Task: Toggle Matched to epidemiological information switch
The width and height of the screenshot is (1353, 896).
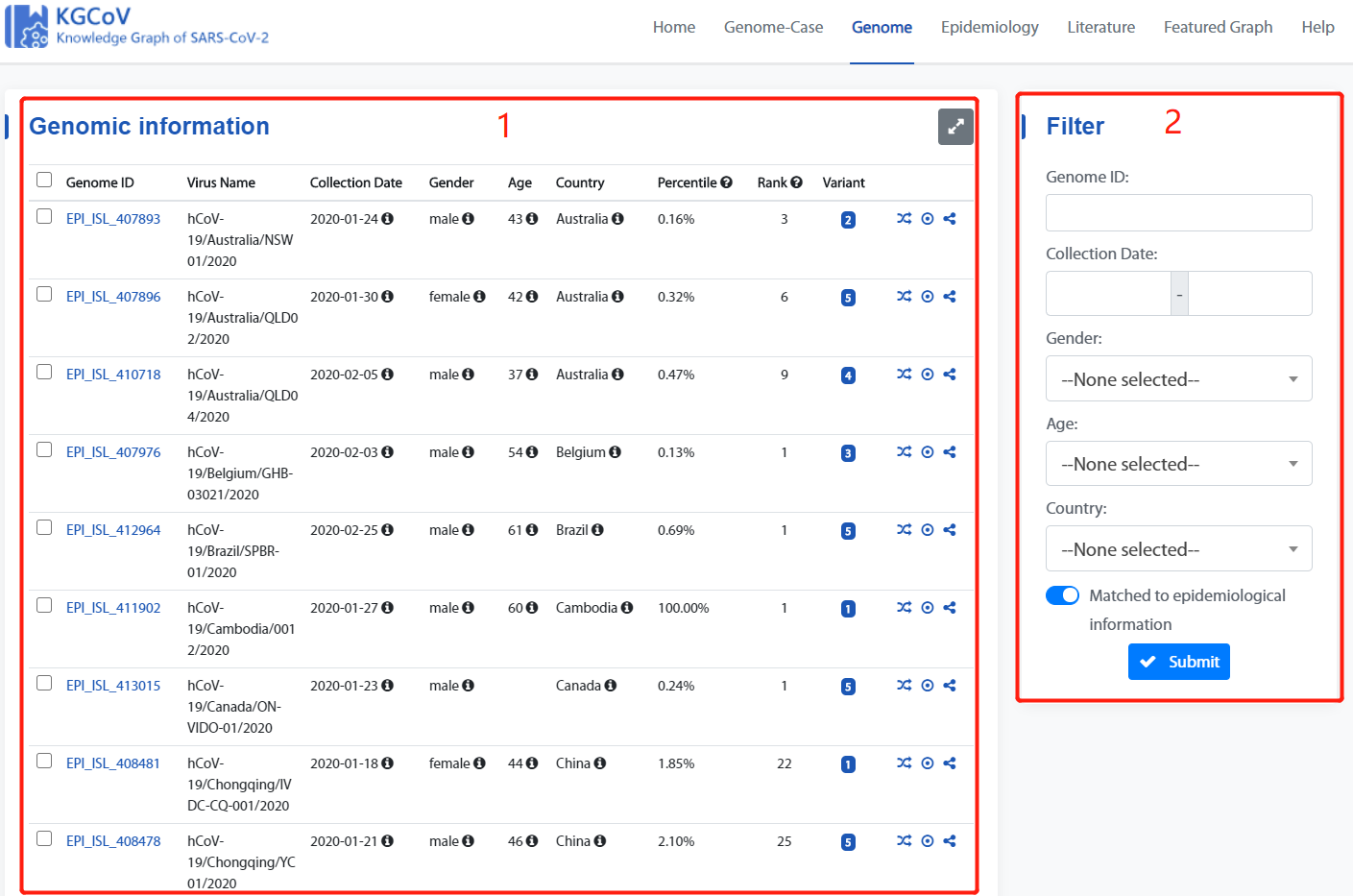Action: tap(1062, 595)
